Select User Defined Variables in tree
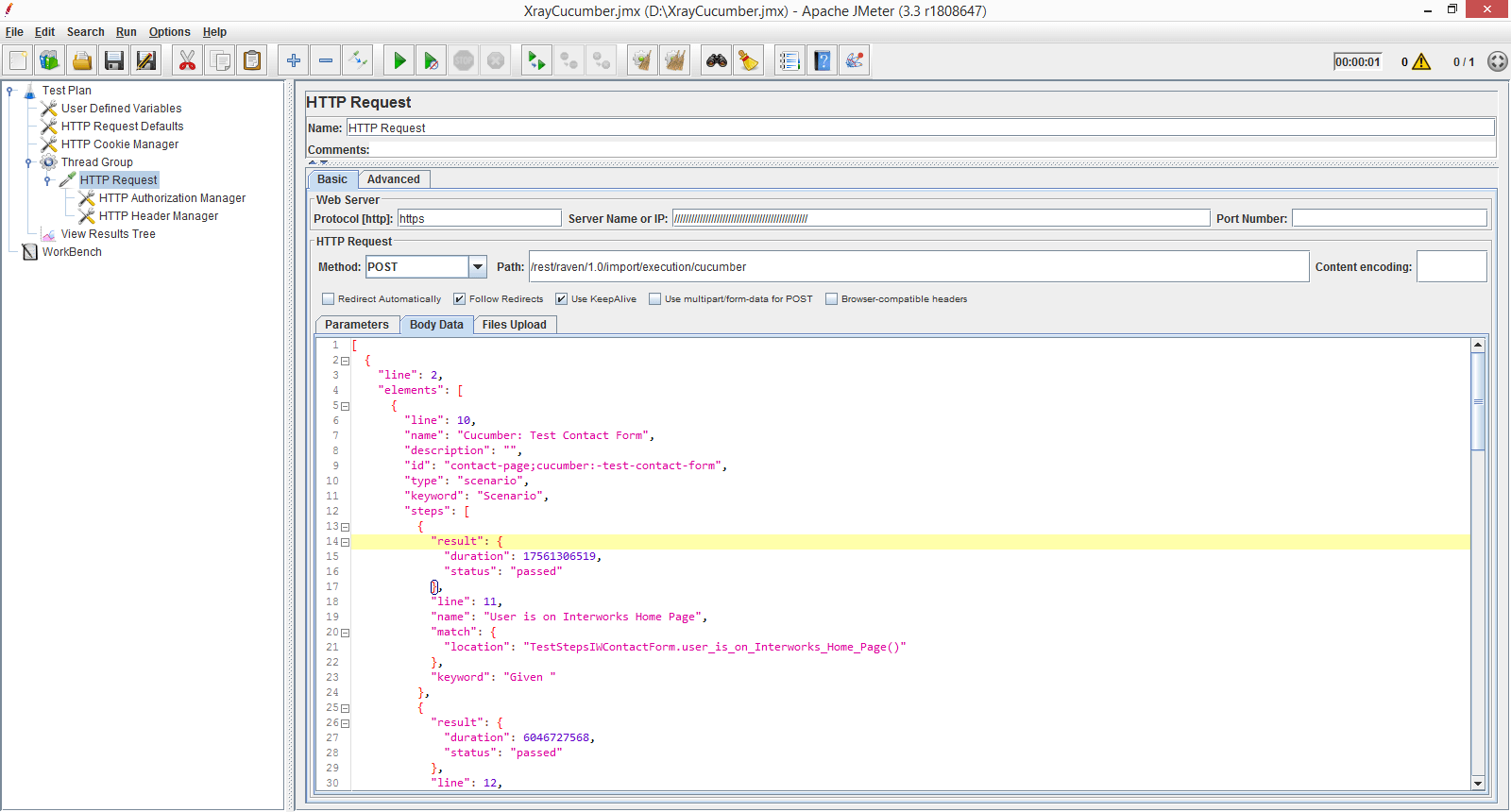Image resolution: width=1511 pixels, height=812 pixels. [x=121, y=109]
